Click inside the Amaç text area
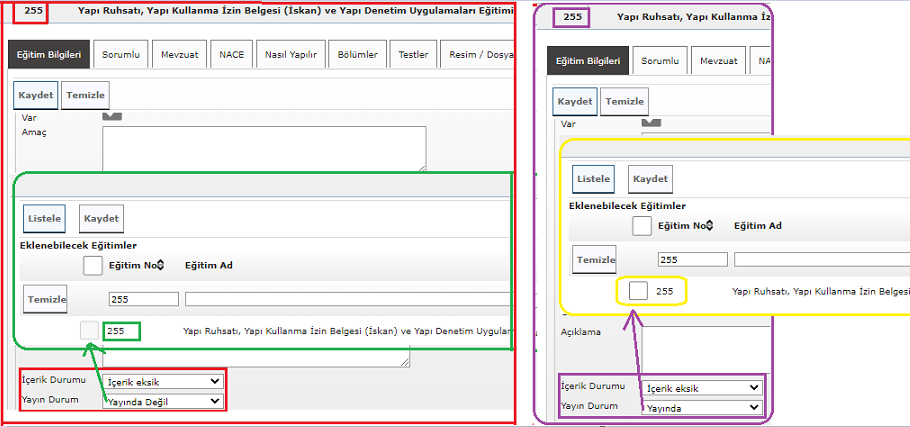This screenshot has height=427, width=910. click(264, 148)
